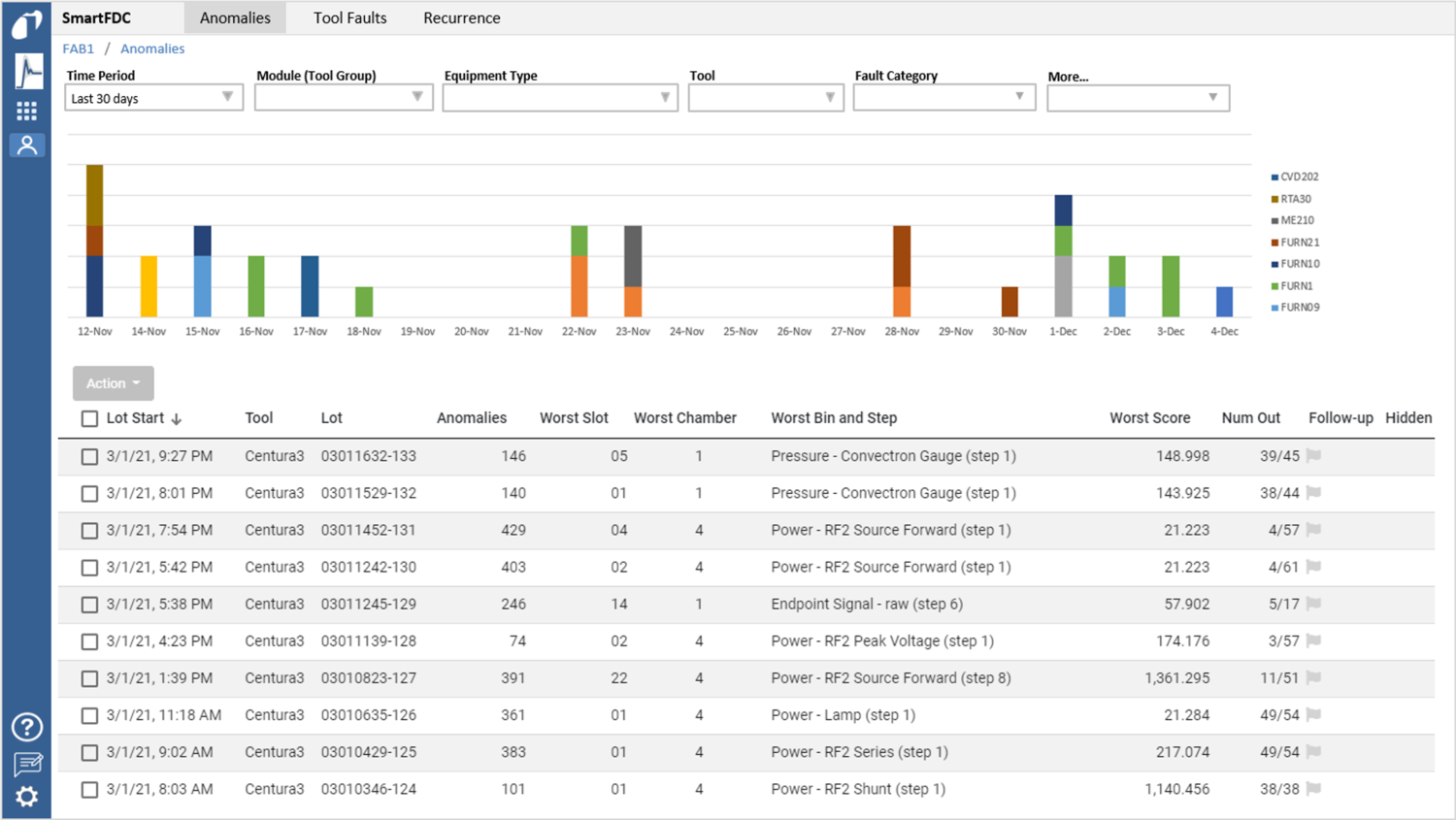Click the SmartFDC logo icon in the sidebar
Viewport: 1456px width, 820px height.
pyautogui.click(x=27, y=23)
